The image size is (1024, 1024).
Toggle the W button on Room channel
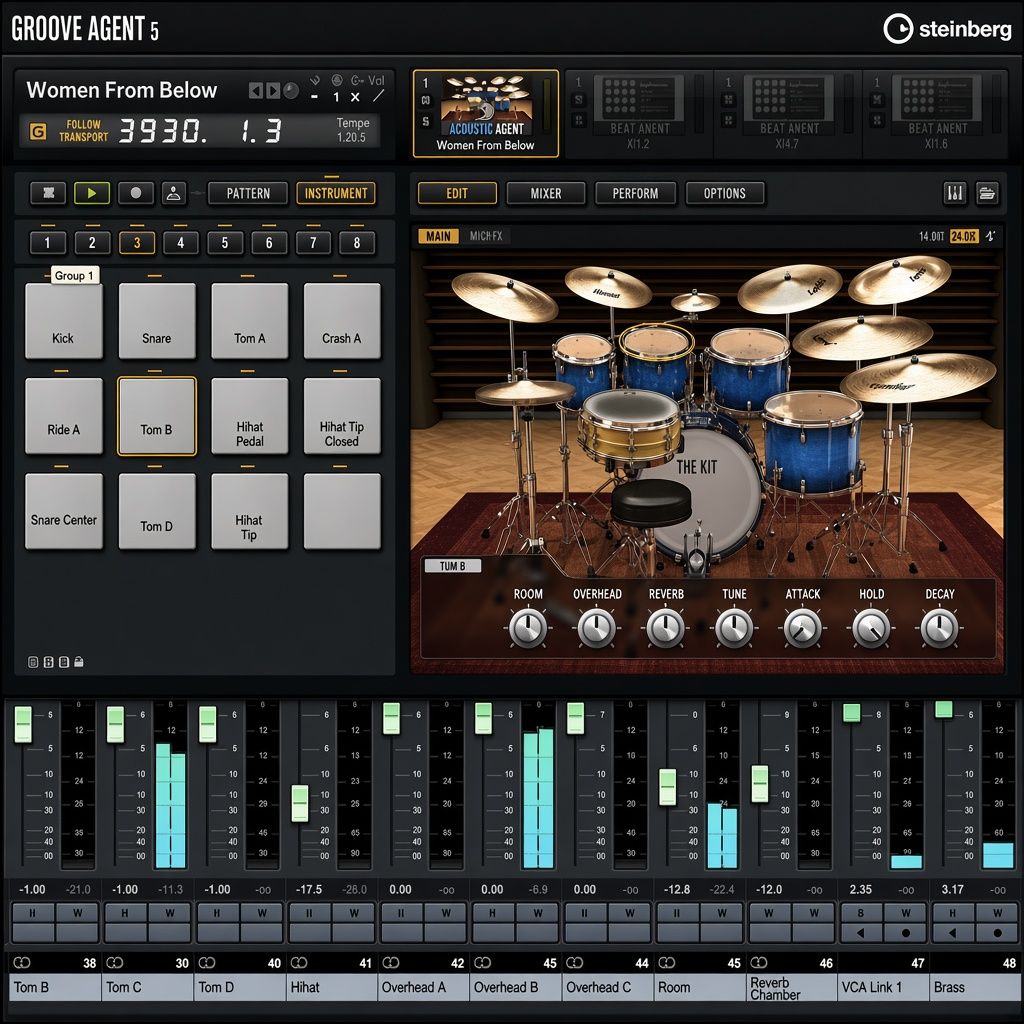click(722, 913)
